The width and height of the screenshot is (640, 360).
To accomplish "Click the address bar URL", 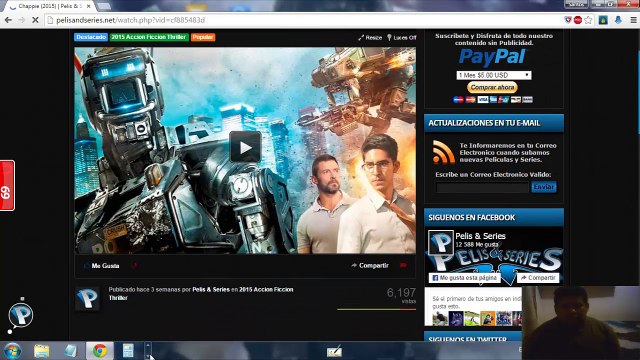I will [131, 20].
